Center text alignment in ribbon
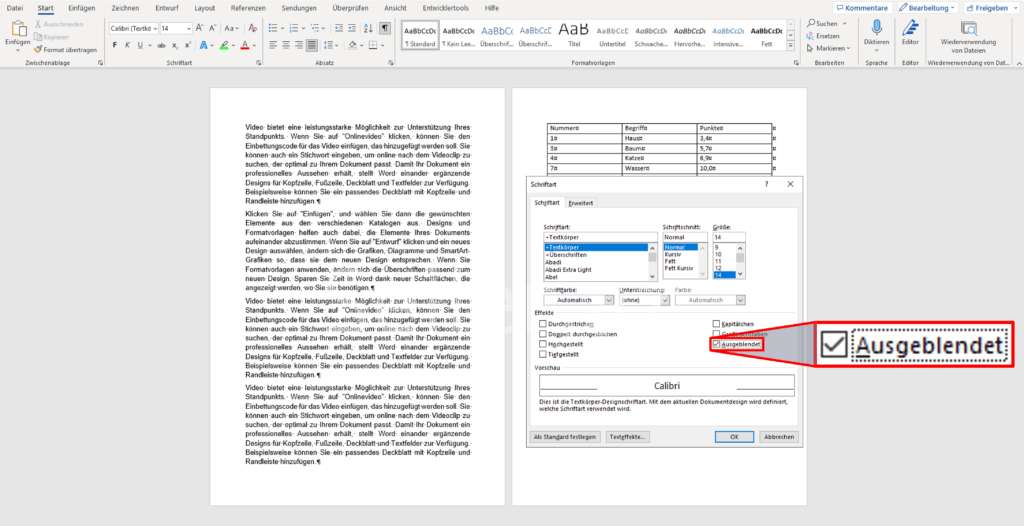The image size is (1024, 526). coord(286,45)
